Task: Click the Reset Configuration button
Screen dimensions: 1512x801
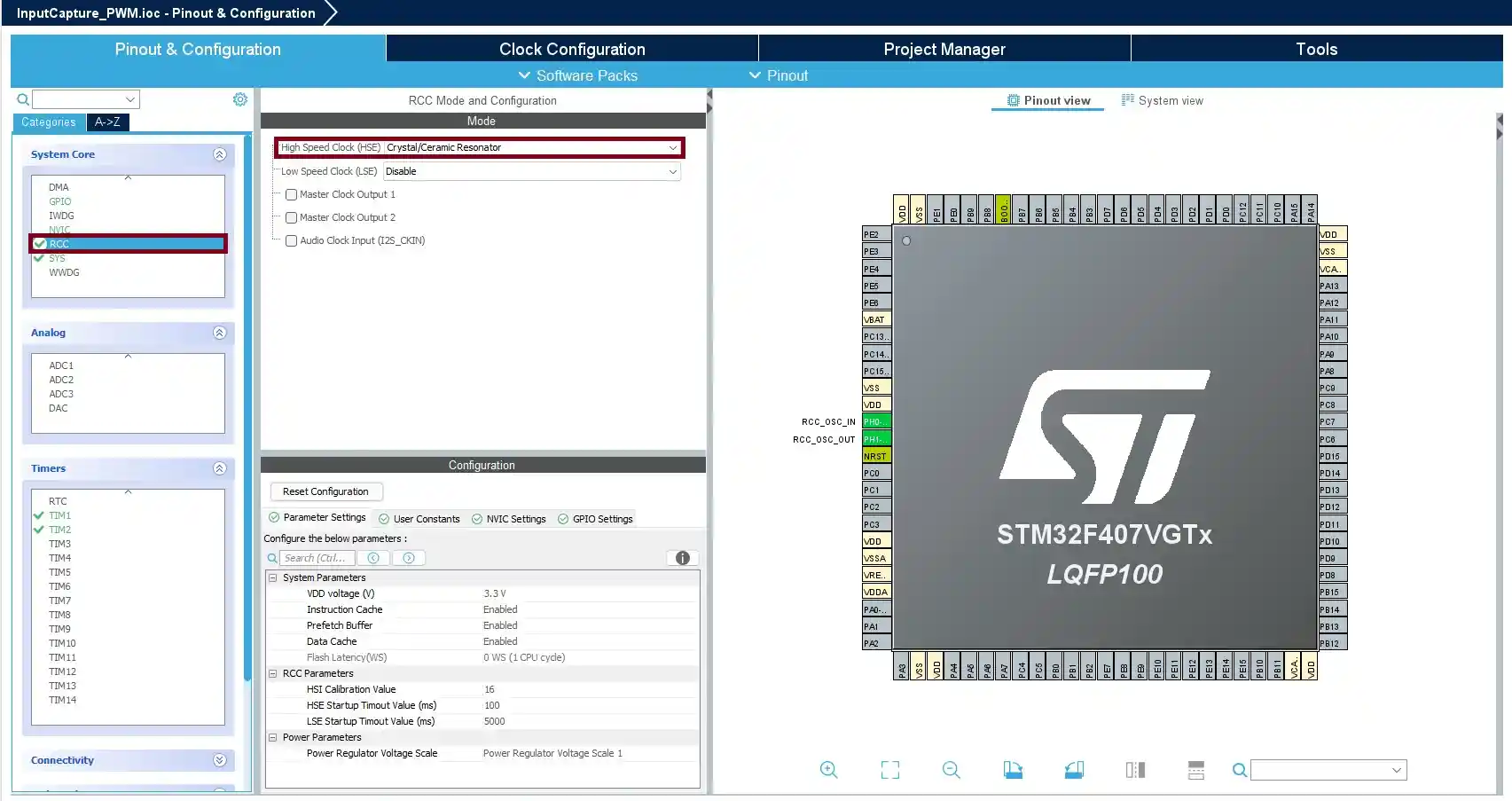Action: (x=325, y=491)
